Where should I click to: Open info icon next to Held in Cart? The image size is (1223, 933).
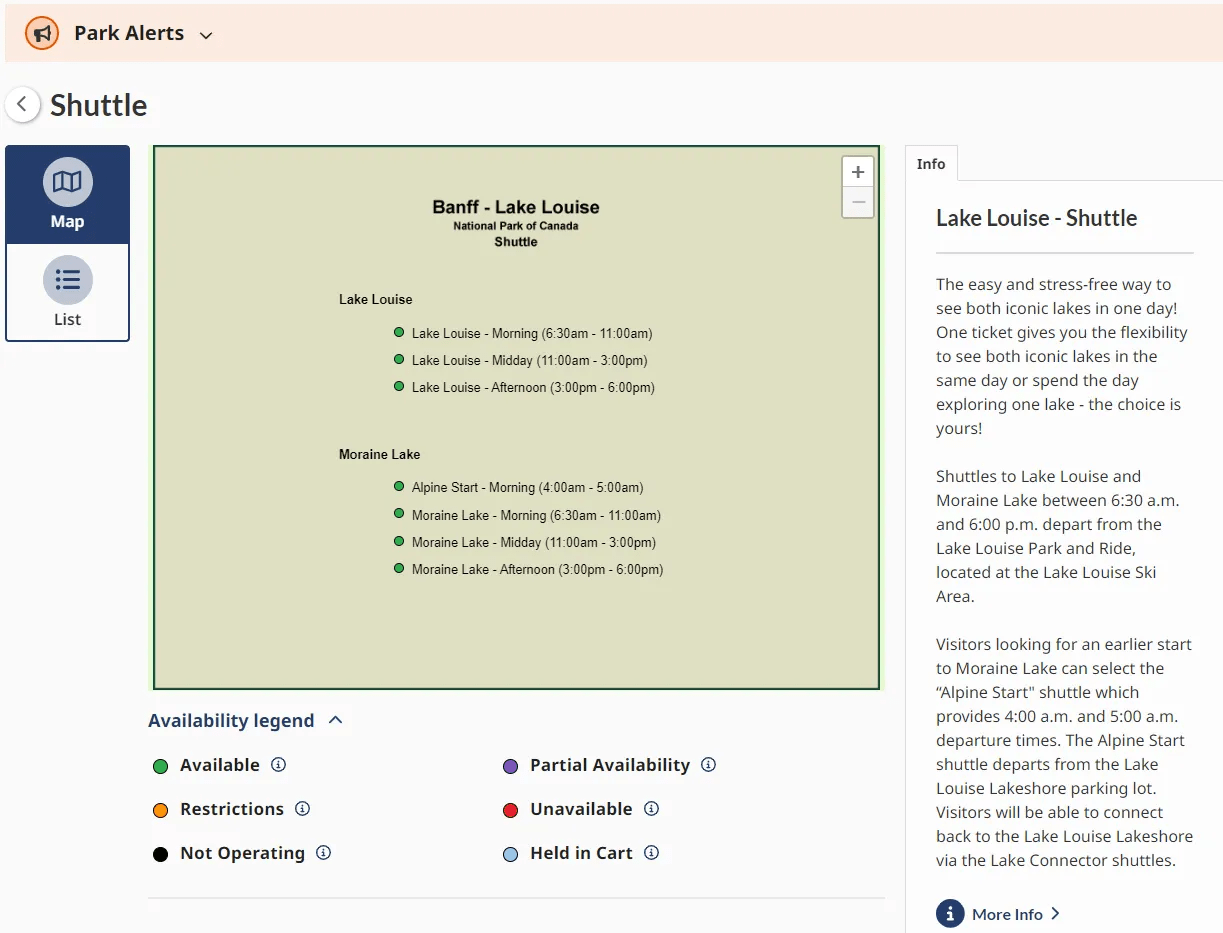[x=651, y=852]
